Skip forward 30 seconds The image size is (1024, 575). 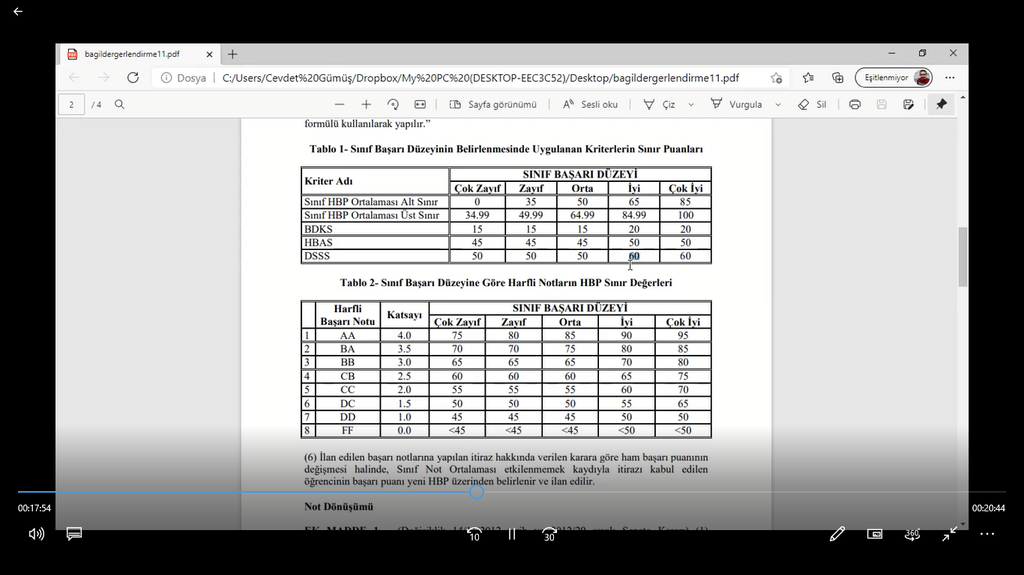pyautogui.click(x=549, y=534)
